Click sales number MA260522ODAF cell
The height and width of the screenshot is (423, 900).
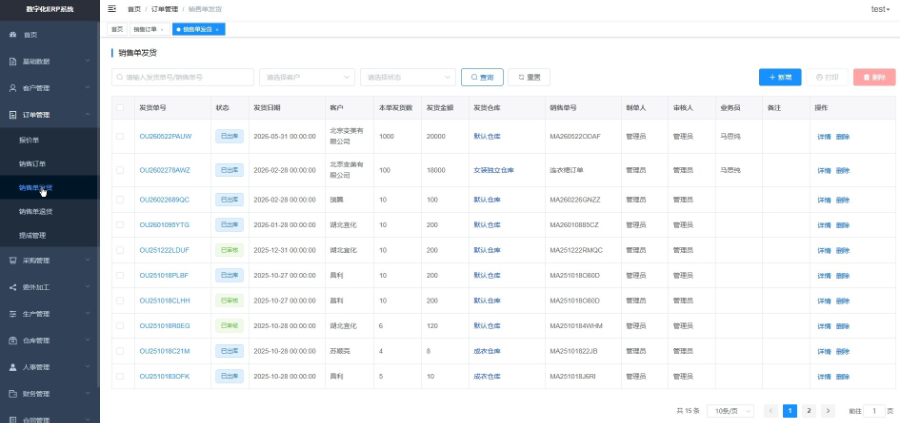tap(574, 137)
